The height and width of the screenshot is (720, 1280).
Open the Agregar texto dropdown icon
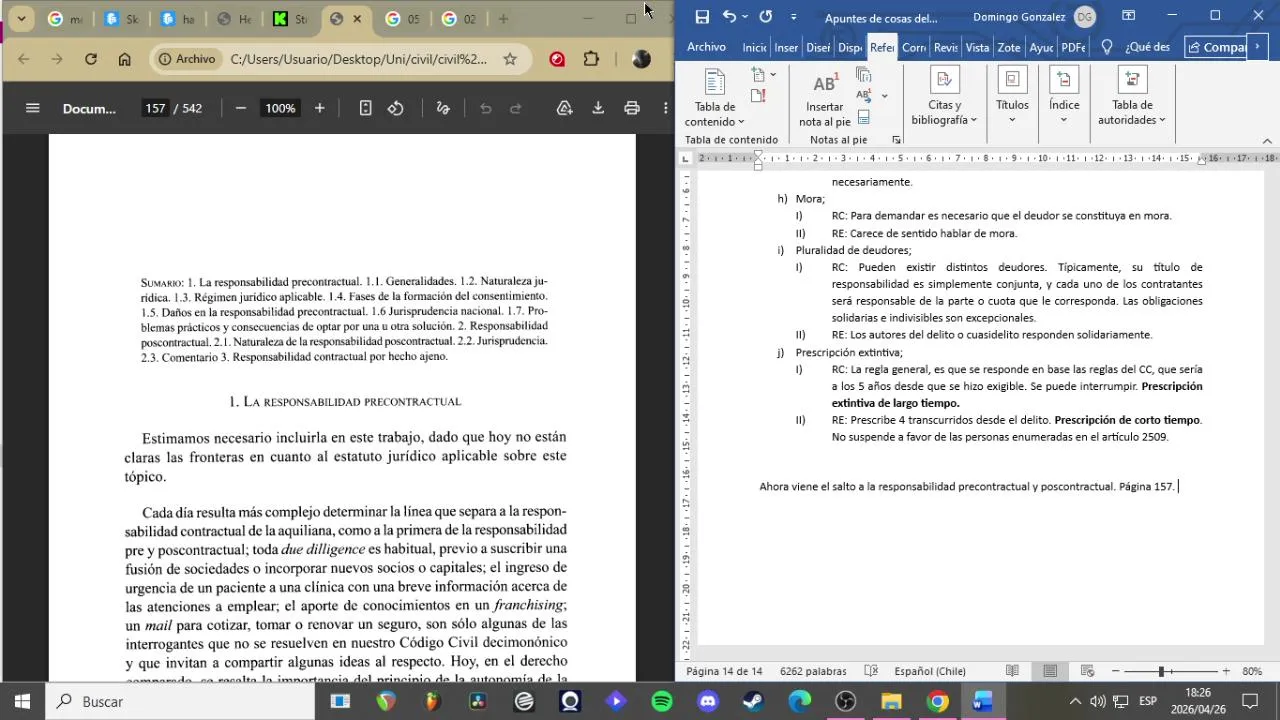764,75
